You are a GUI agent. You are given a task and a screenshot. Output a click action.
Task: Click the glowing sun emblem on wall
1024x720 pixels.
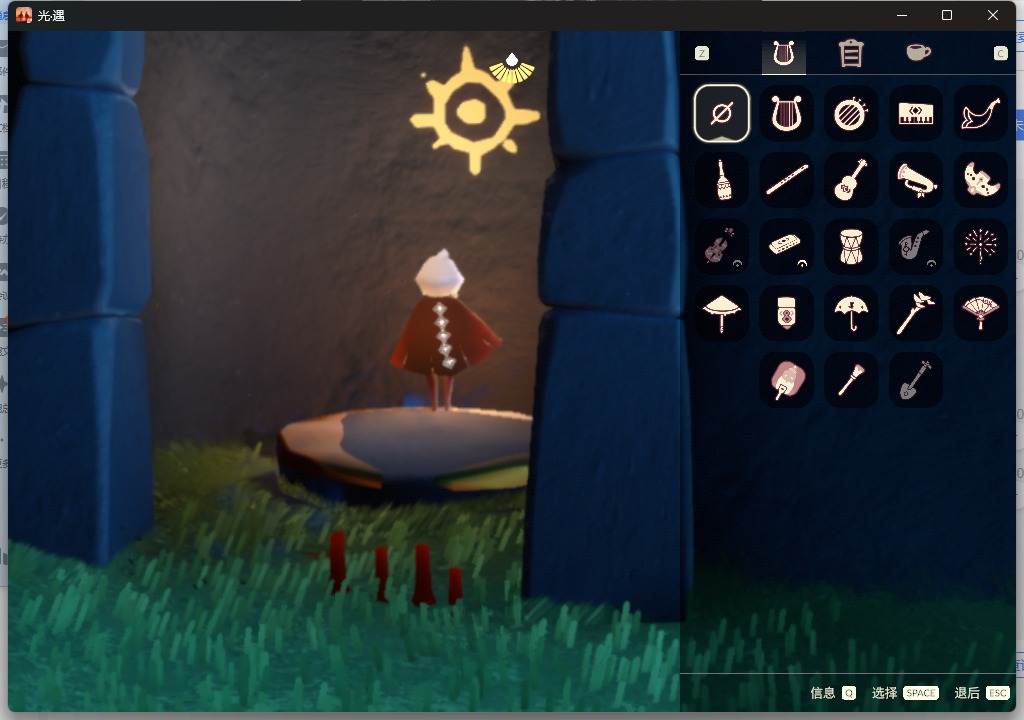coord(473,111)
